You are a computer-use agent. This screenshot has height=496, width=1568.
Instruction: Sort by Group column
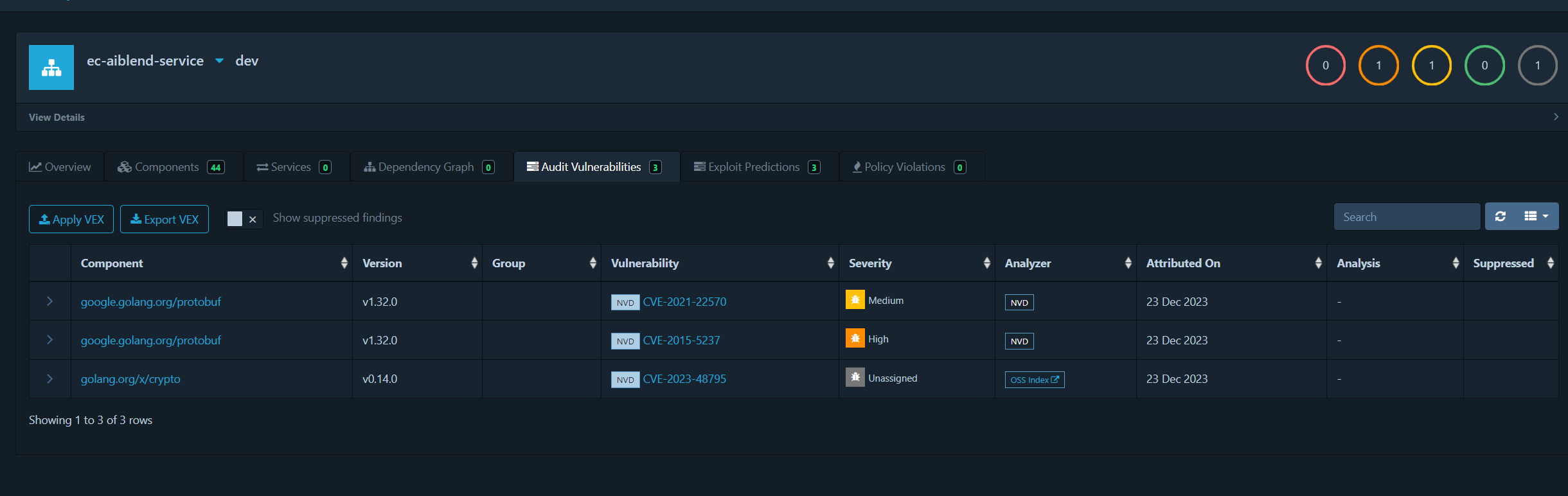click(542, 263)
